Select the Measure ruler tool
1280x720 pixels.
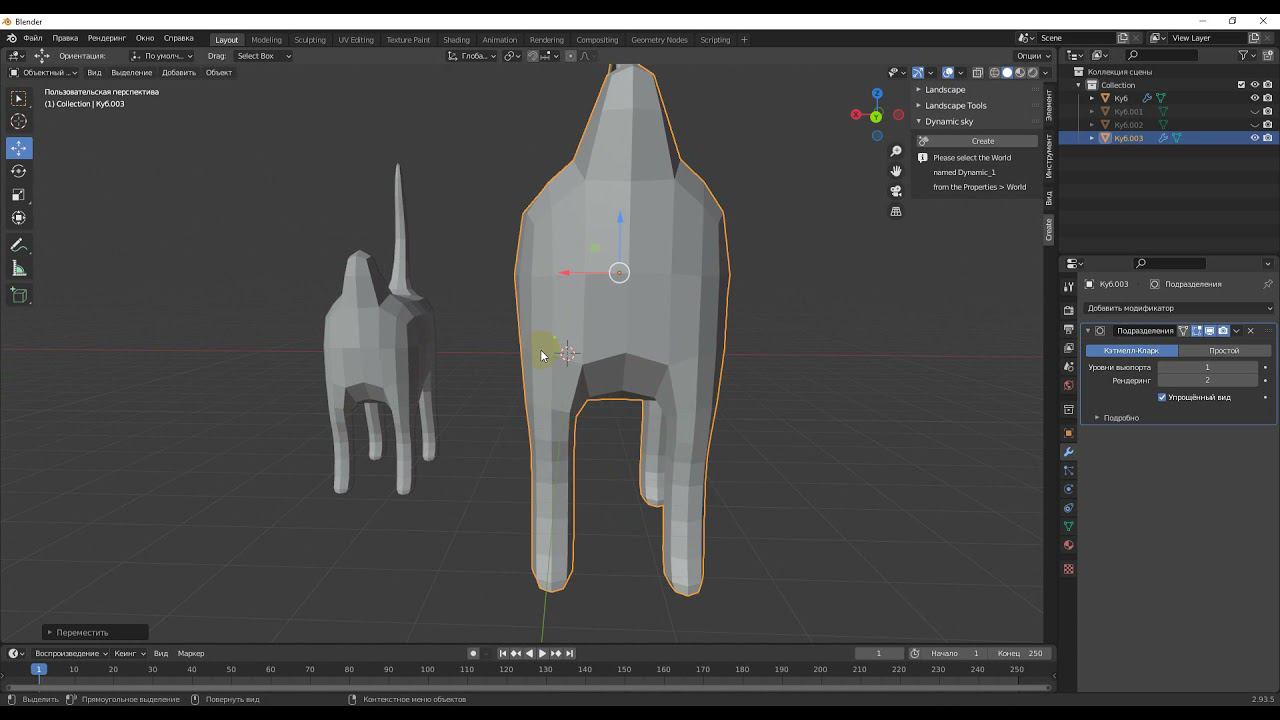click(19, 269)
